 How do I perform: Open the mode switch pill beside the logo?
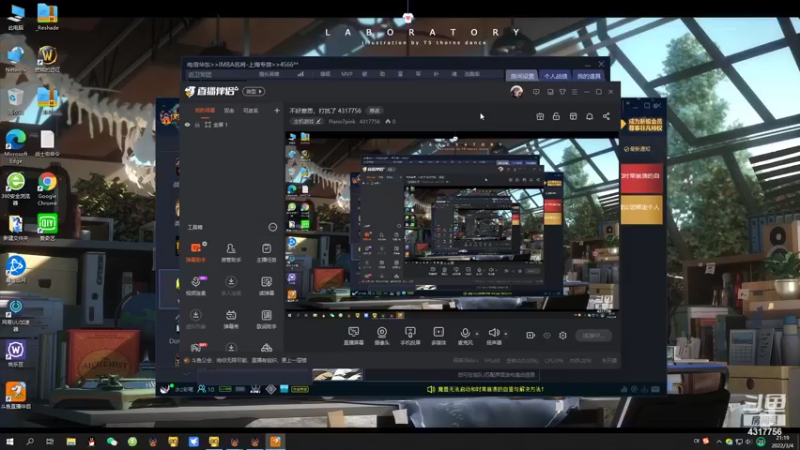[254, 91]
